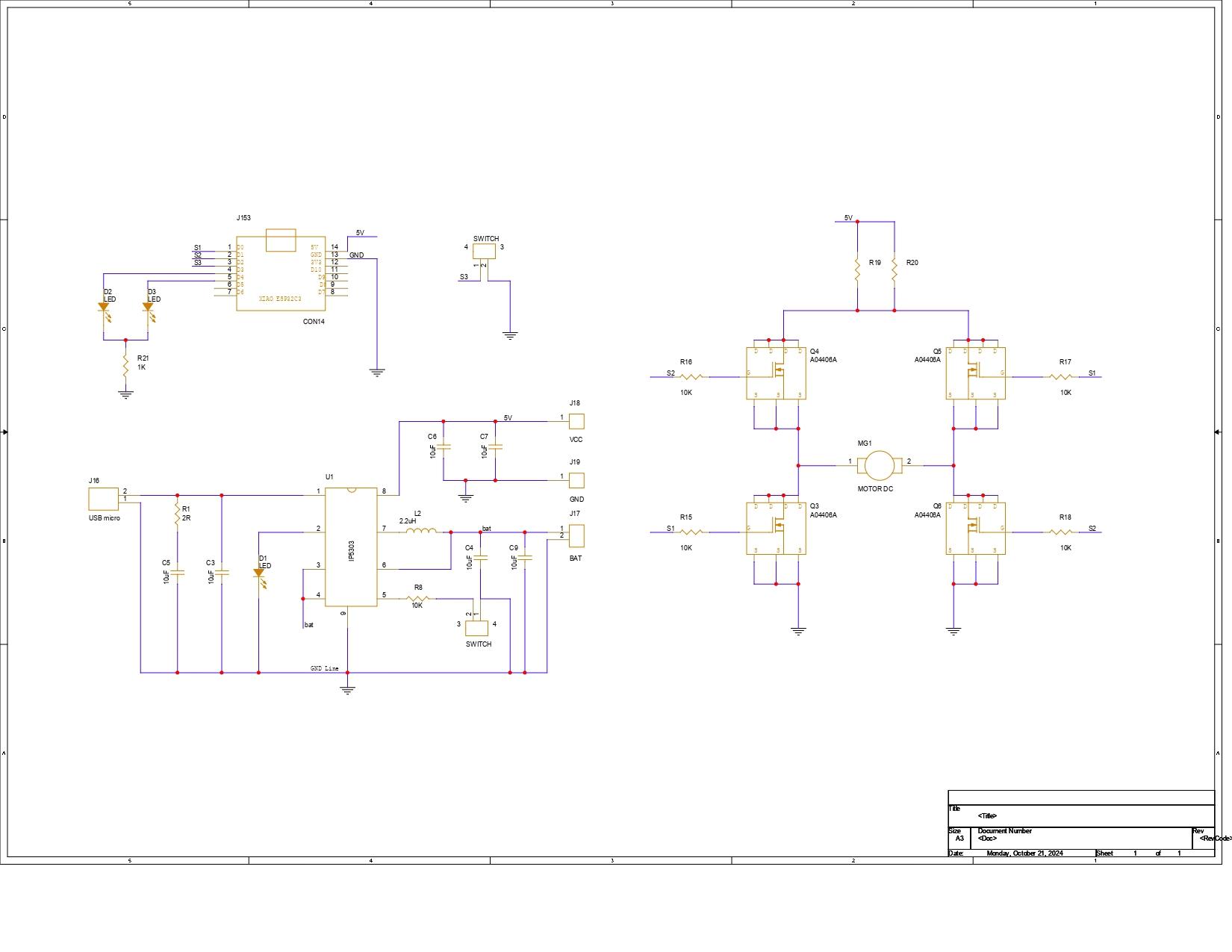Select resistor R20

pyautogui.click(x=894, y=270)
